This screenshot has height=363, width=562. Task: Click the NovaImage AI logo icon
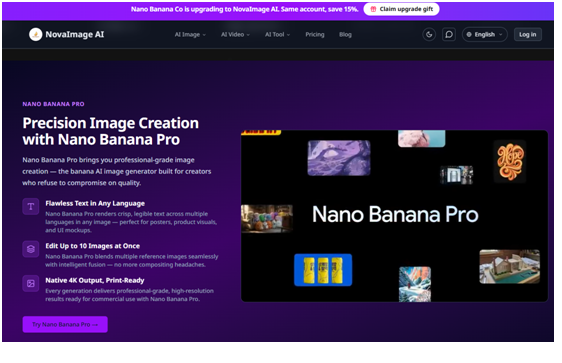(x=35, y=34)
